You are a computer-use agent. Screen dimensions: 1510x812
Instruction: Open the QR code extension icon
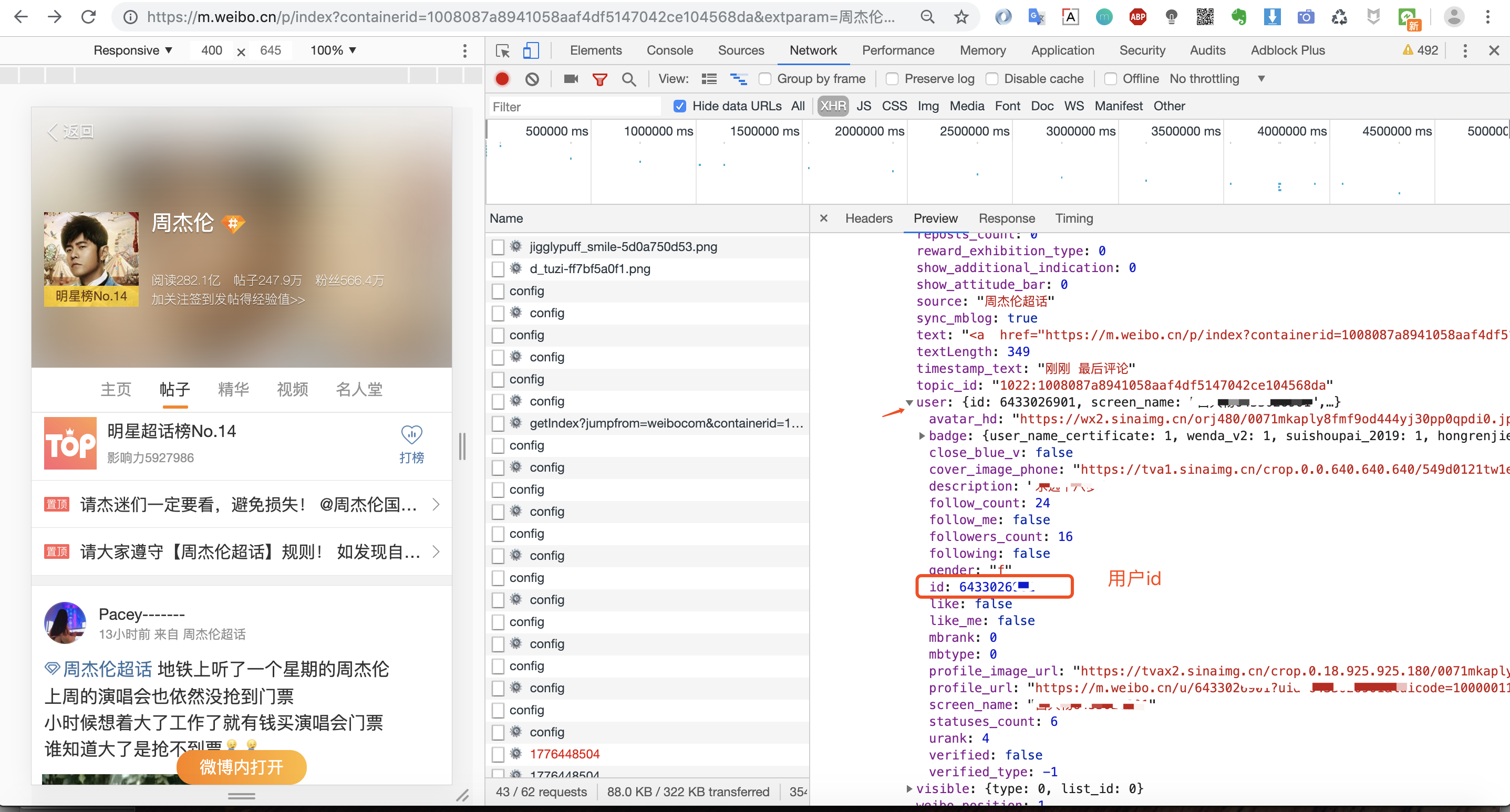(1205, 17)
